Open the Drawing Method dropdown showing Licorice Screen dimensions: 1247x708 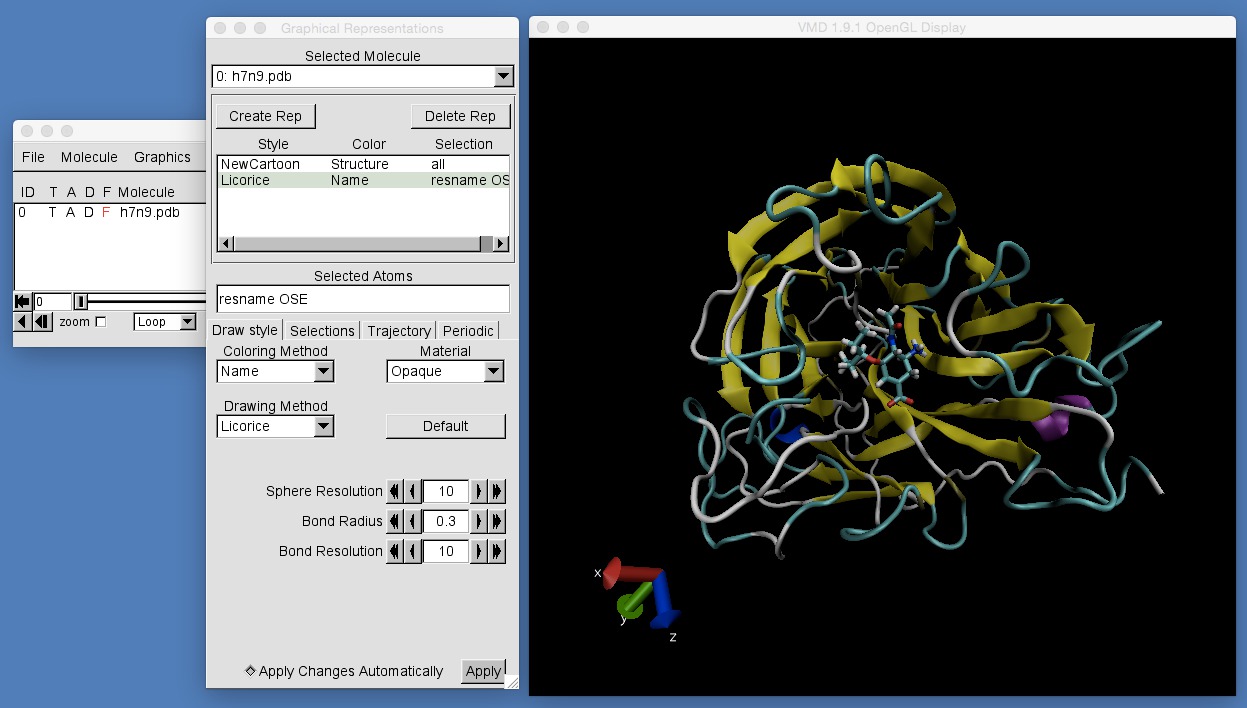[x=275, y=426]
